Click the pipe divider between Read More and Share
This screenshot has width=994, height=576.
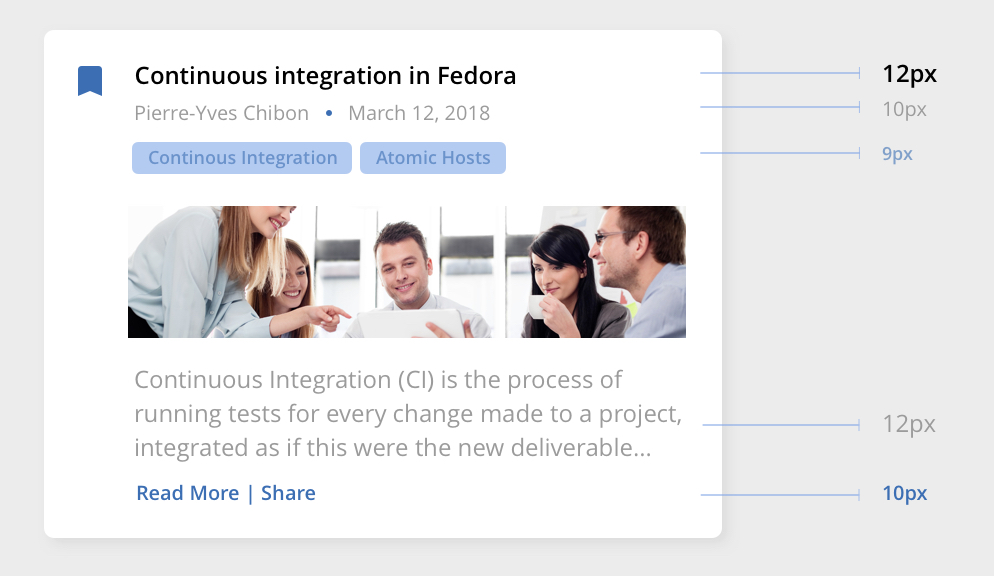coord(250,494)
